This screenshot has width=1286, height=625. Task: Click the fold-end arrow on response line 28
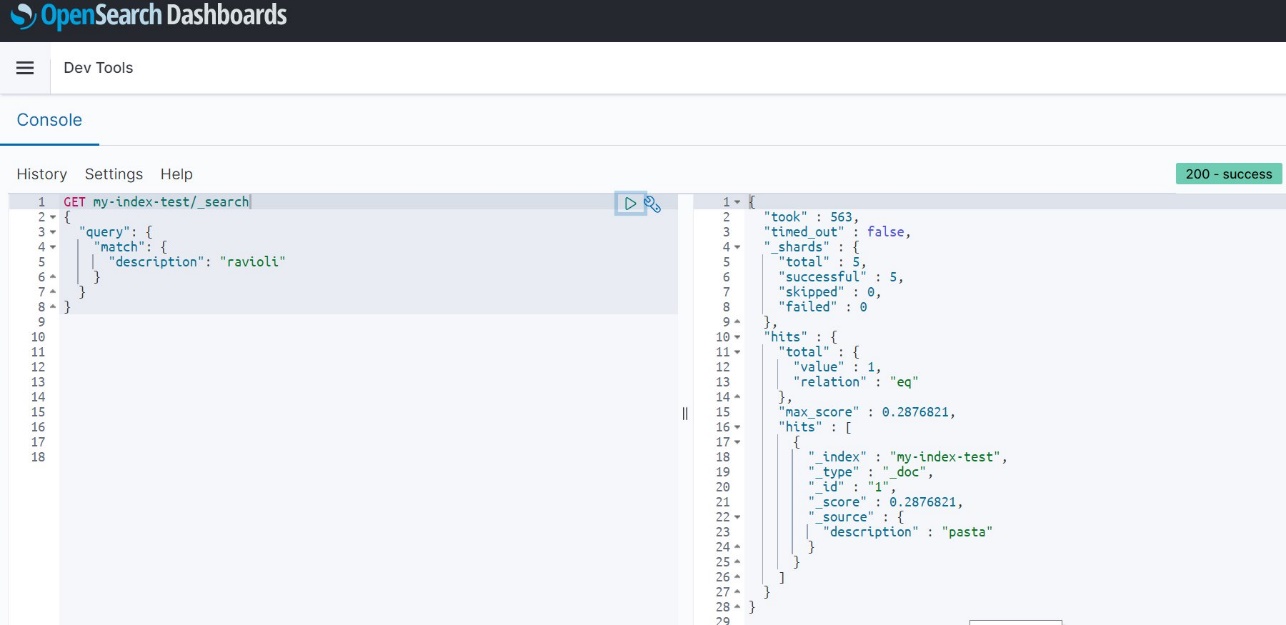pos(738,607)
